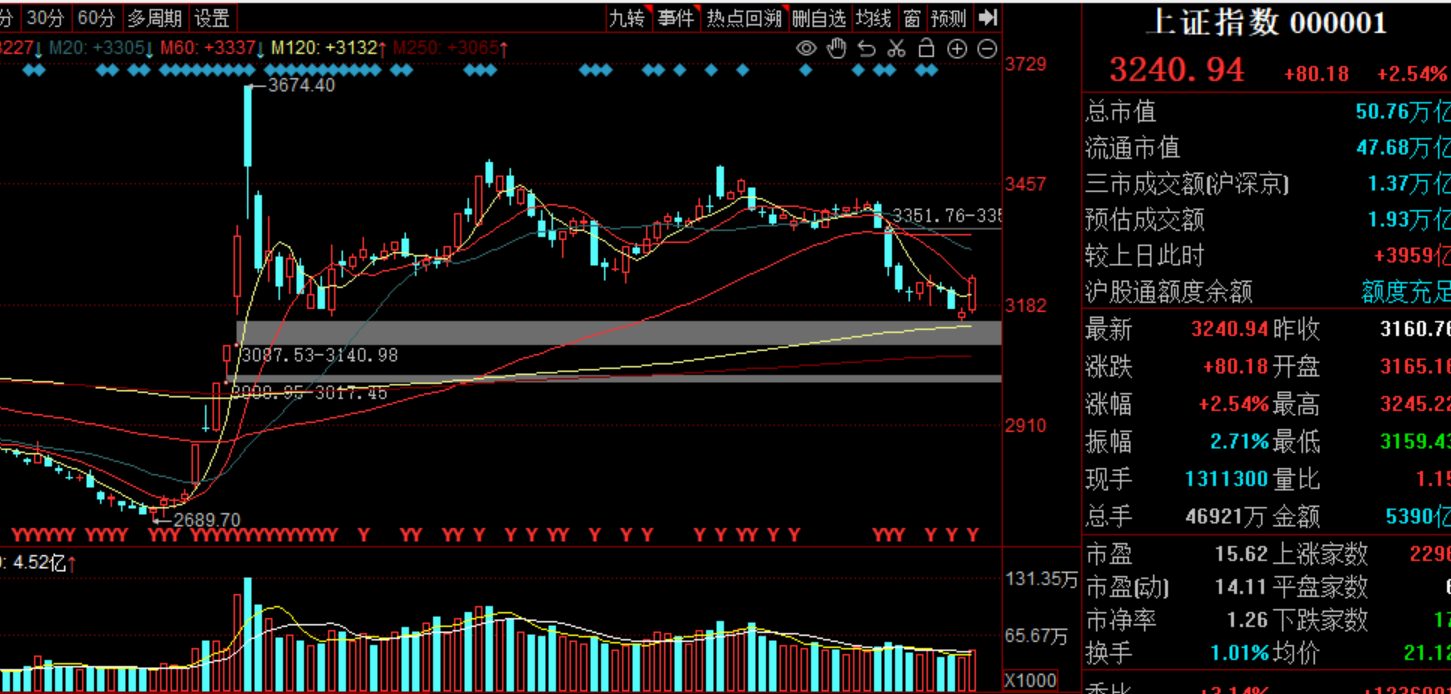Click the X1000 volume scale label
The height and width of the screenshot is (694, 1451).
click(x=1030, y=680)
